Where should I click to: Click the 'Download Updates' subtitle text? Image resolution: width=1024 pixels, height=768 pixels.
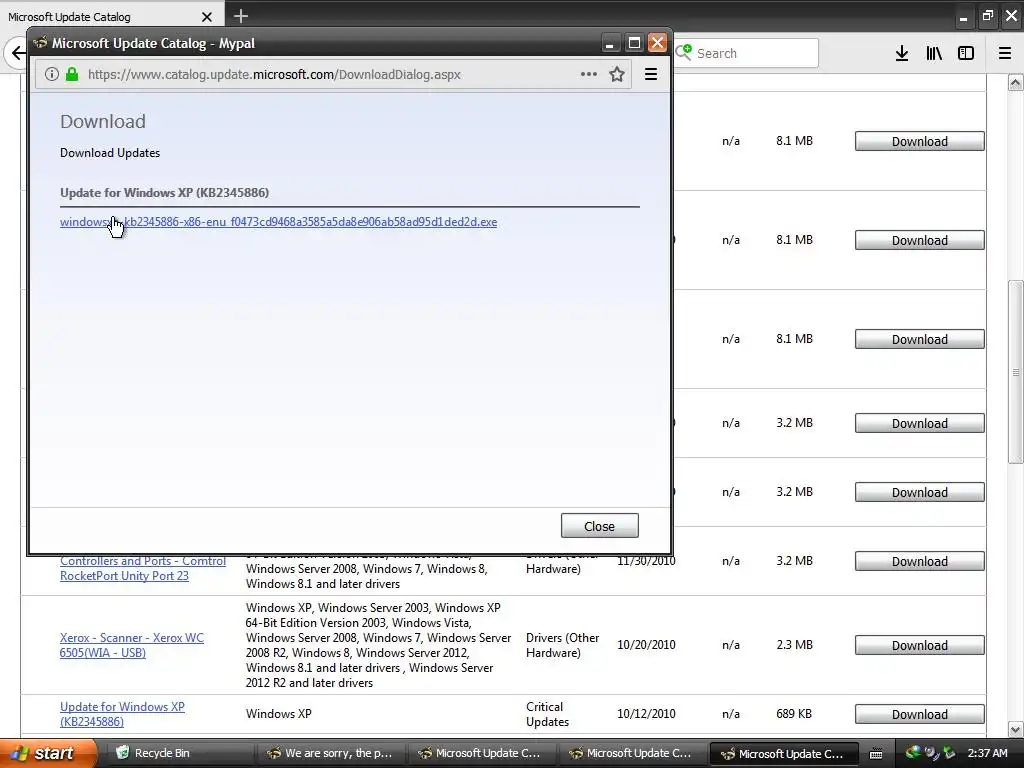click(110, 153)
